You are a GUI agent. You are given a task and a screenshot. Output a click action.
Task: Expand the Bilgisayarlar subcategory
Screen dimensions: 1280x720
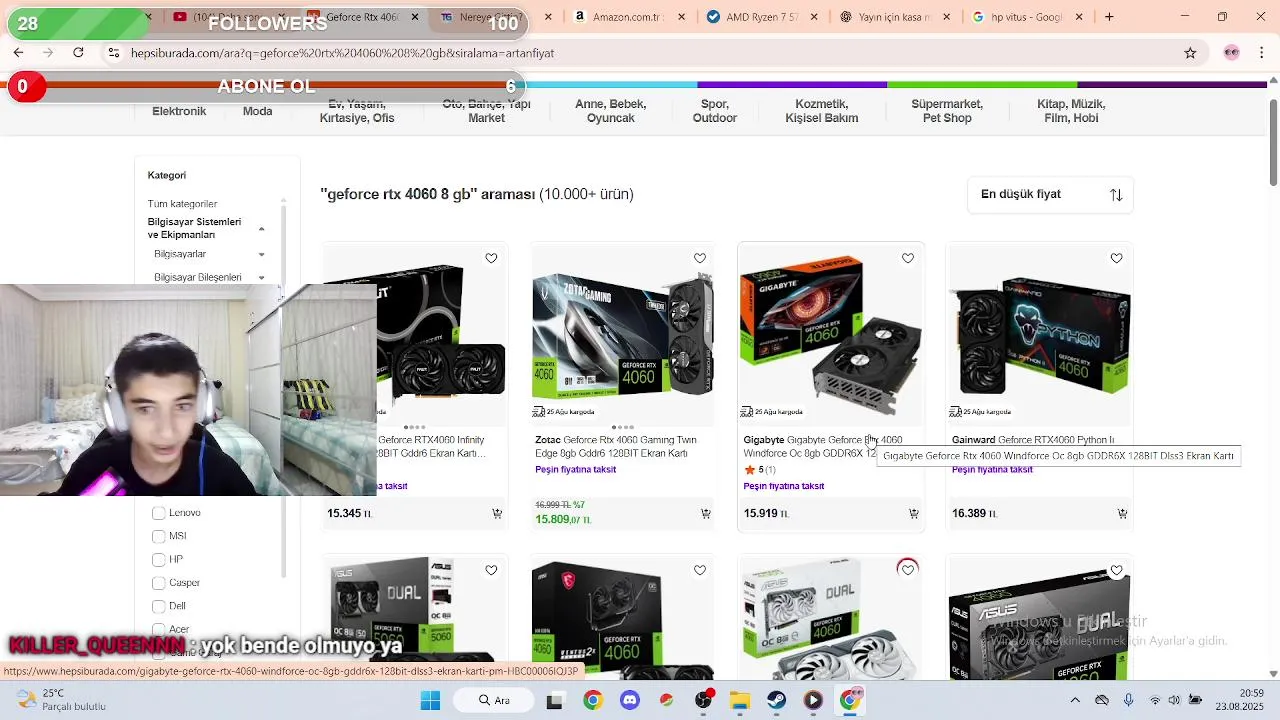tap(261, 254)
